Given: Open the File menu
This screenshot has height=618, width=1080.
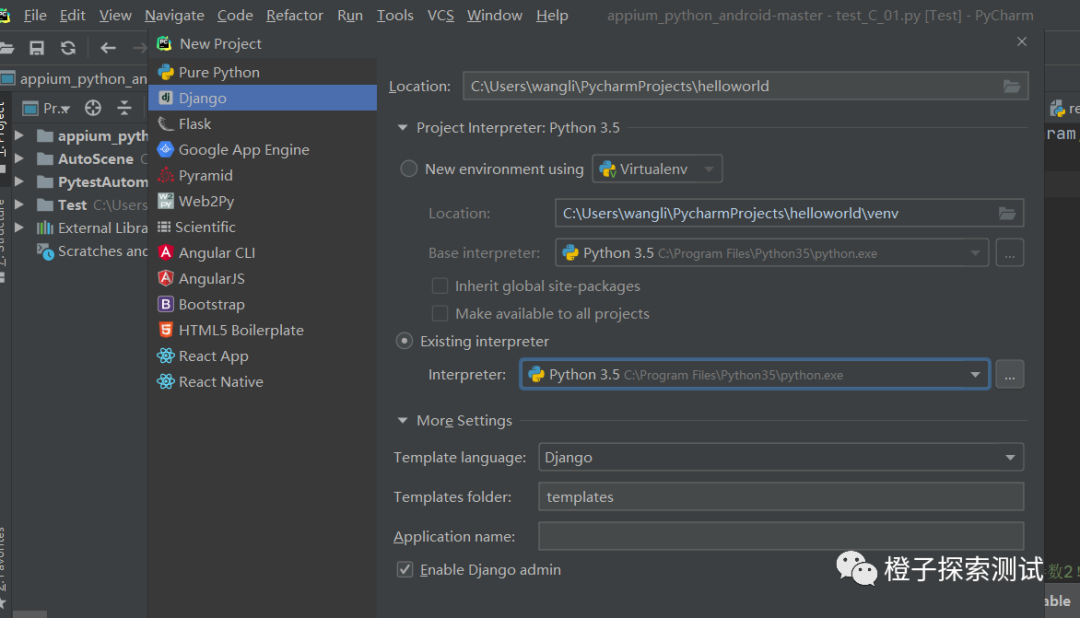Looking at the screenshot, I should [35, 15].
